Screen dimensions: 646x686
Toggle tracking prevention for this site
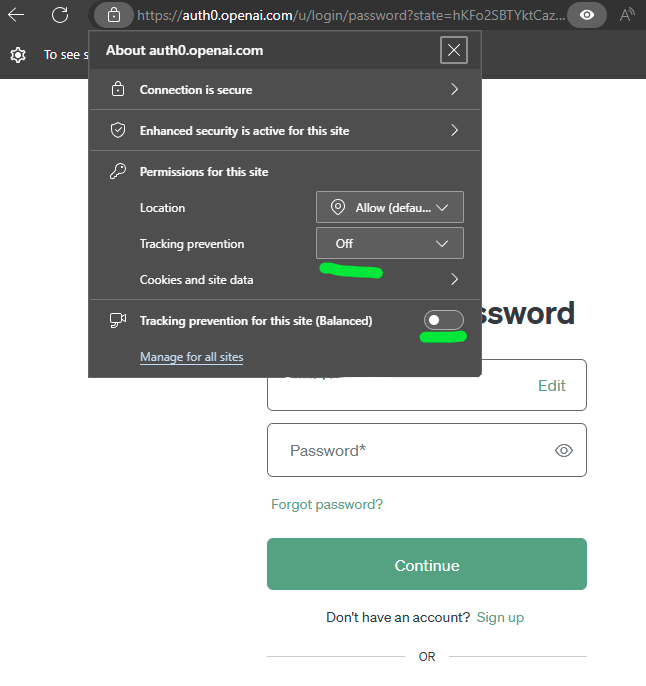pos(443,320)
